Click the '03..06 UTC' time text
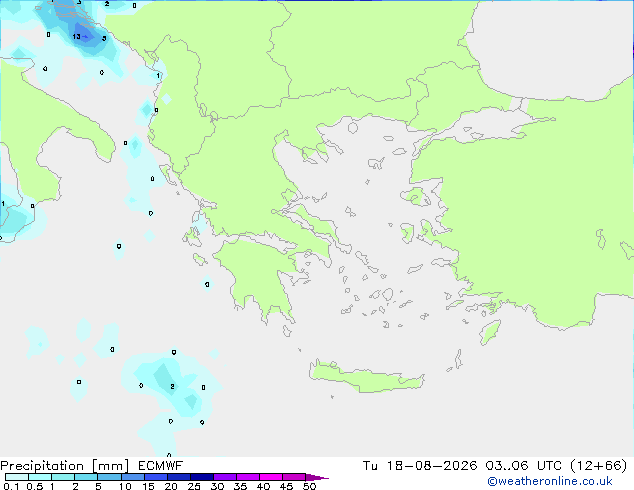This screenshot has width=634, height=490. [524, 466]
